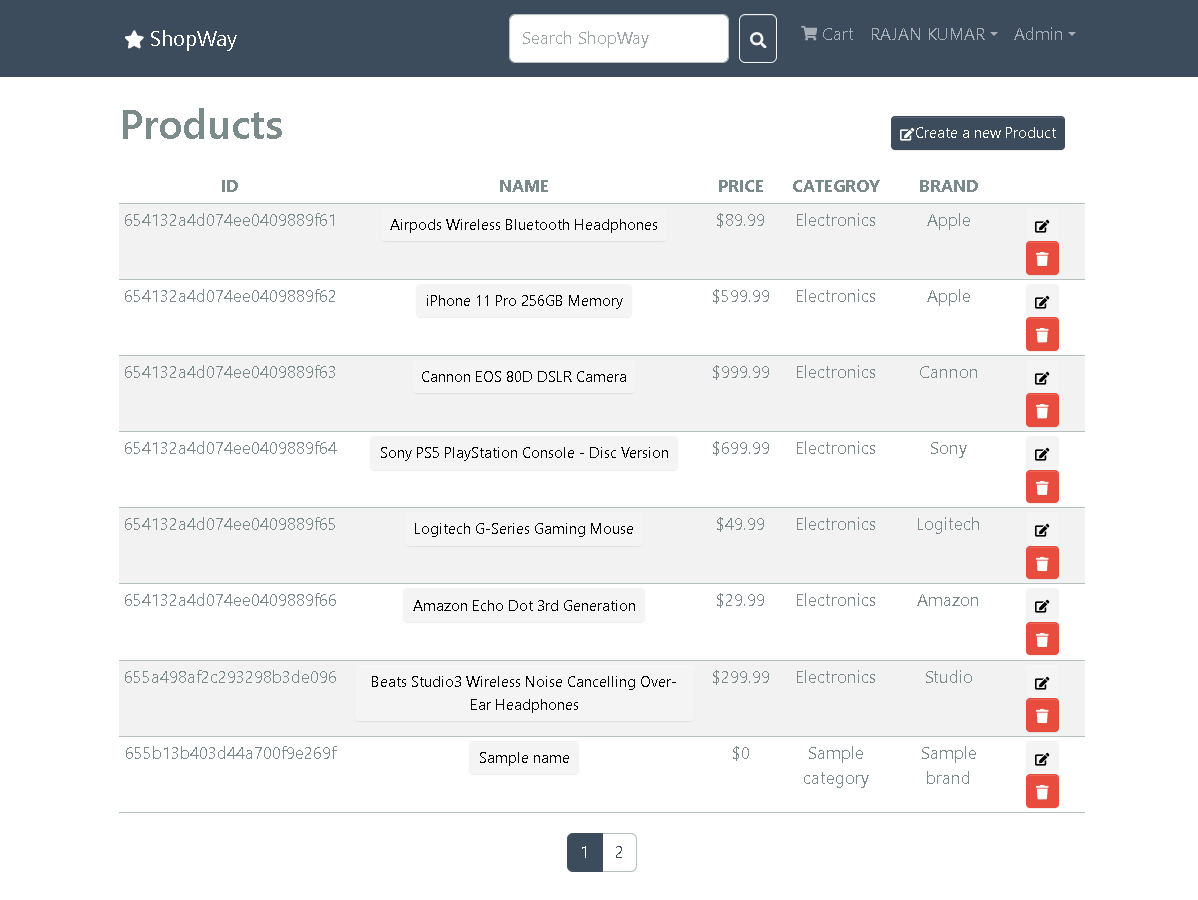Click the Sample category cell
Image resolution: width=1198 pixels, height=900 pixels.
coord(836,766)
